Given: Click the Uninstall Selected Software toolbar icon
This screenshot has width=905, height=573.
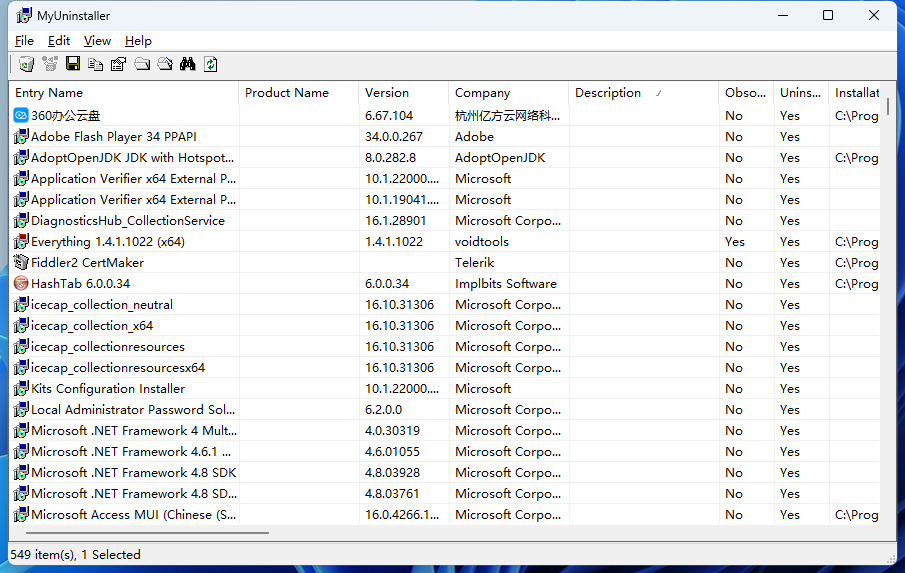Looking at the screenshot, I should tap(26, 65).
